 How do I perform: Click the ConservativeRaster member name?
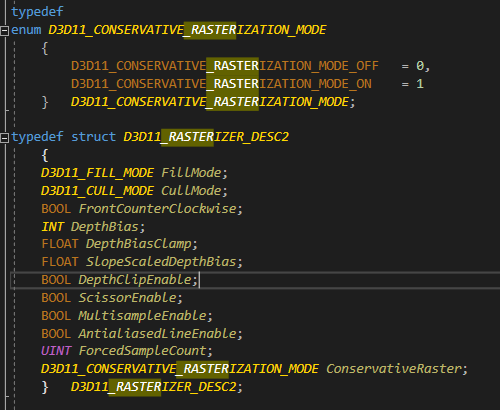[394, 369]
